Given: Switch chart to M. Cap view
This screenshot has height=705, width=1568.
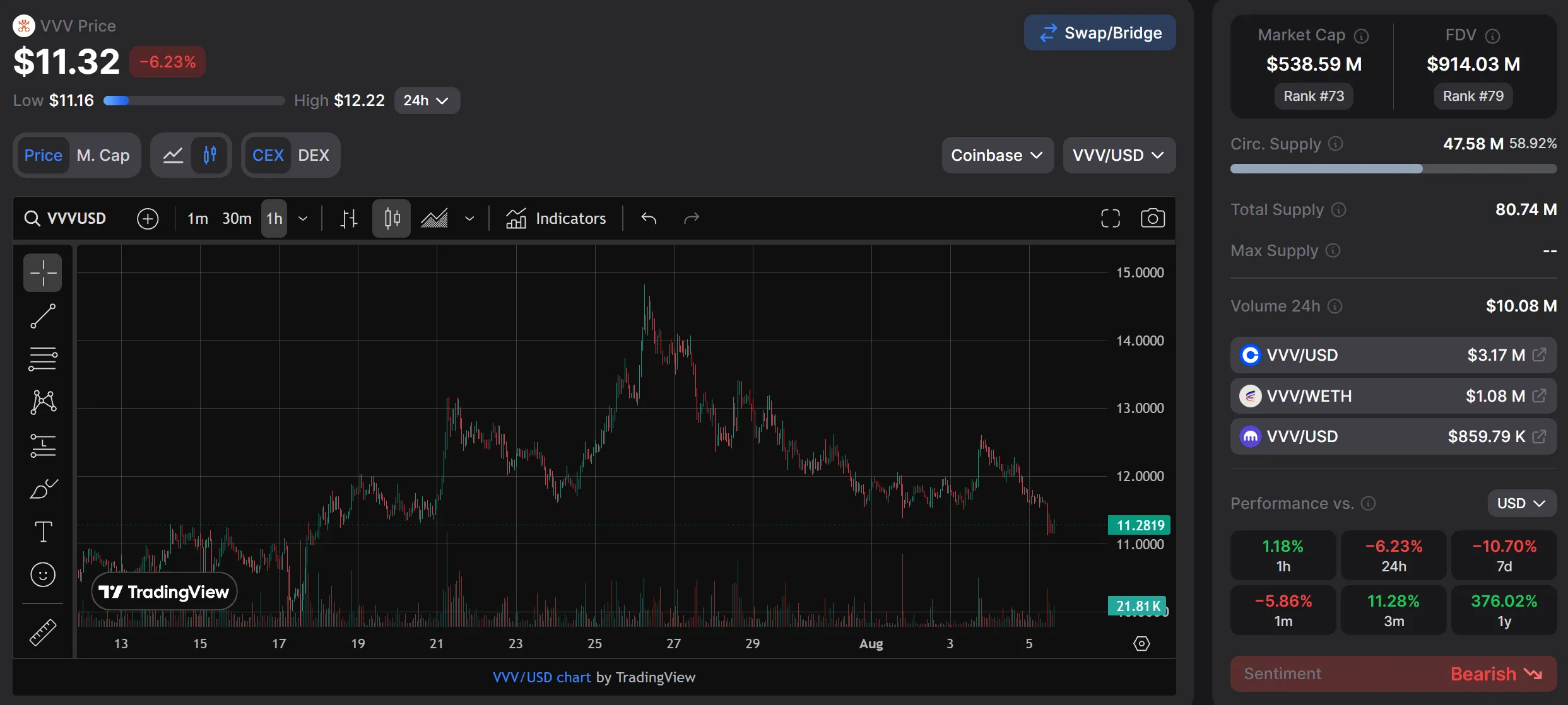Looking at the screenshot, I should pos(103,155).
